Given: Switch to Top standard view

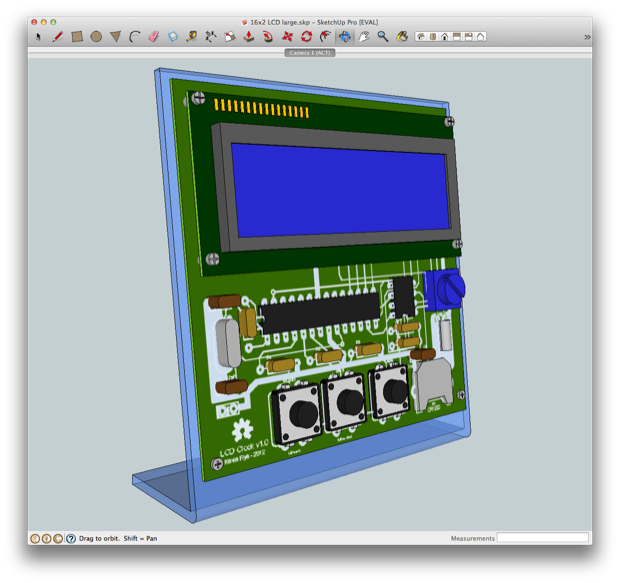Looking at the screenshot, I should [x=433, y=37].
